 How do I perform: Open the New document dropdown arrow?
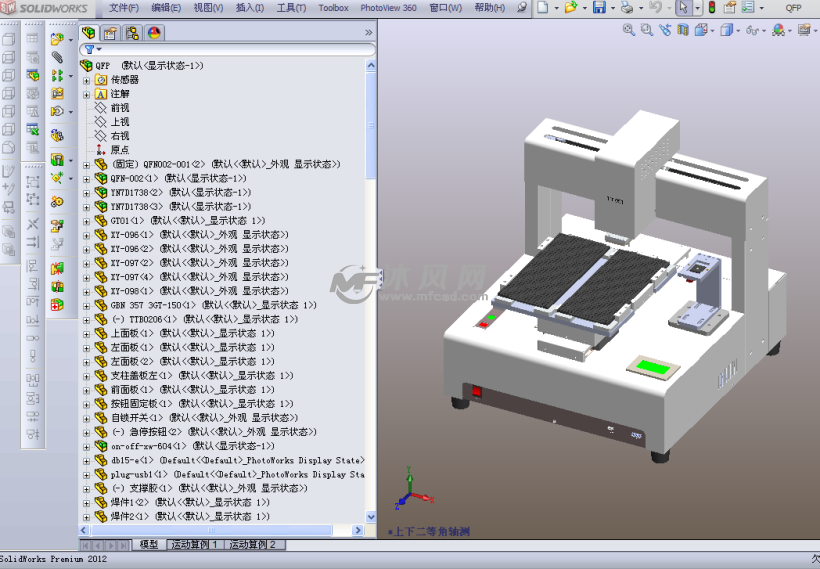(556, 8)
